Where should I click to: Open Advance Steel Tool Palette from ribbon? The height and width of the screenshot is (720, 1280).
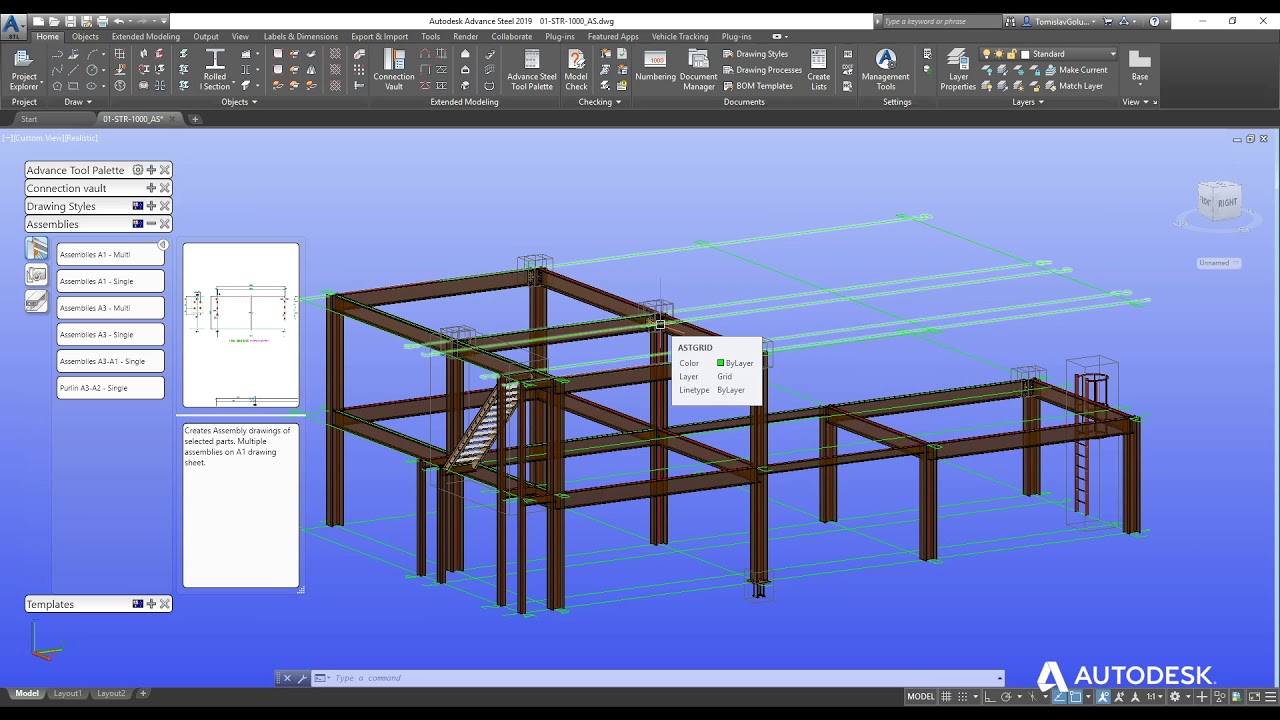coord(532,69)
